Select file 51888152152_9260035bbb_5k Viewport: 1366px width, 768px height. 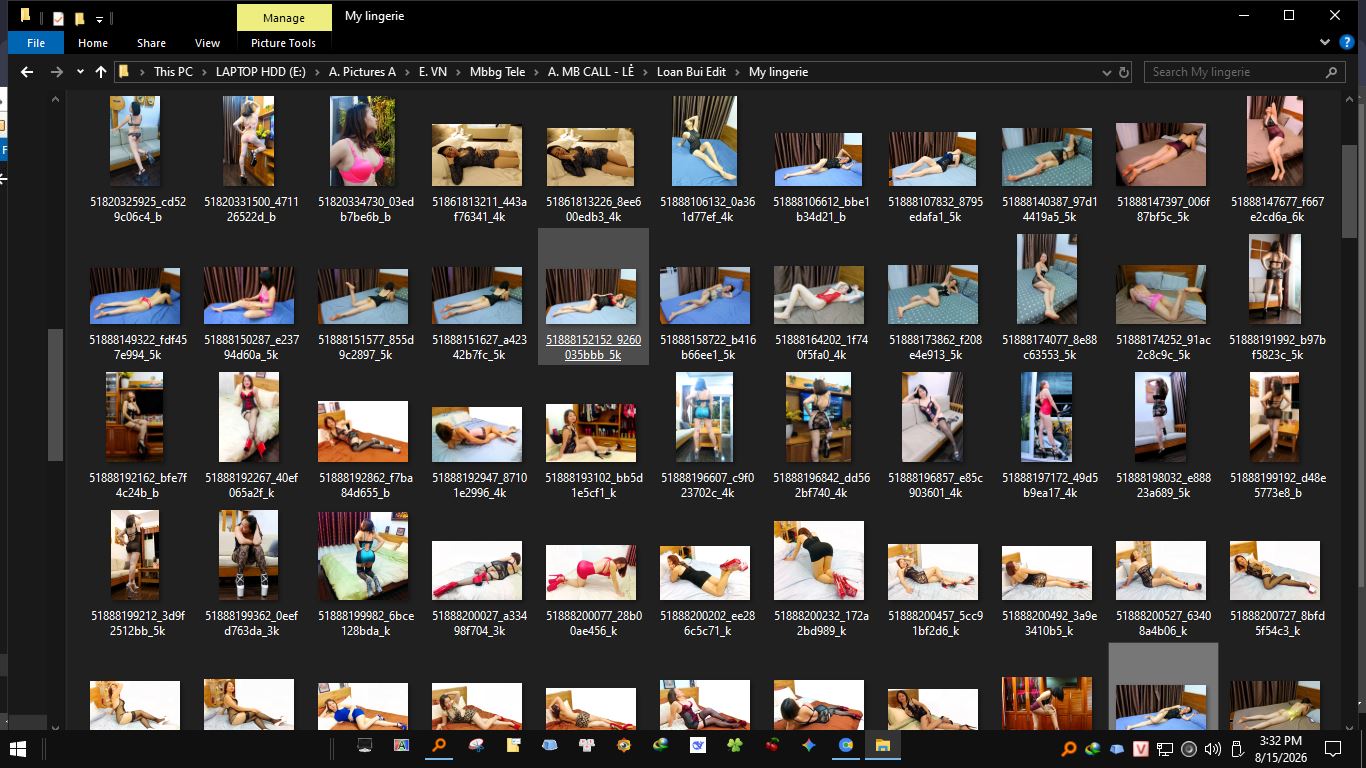(x=594, y=297)
